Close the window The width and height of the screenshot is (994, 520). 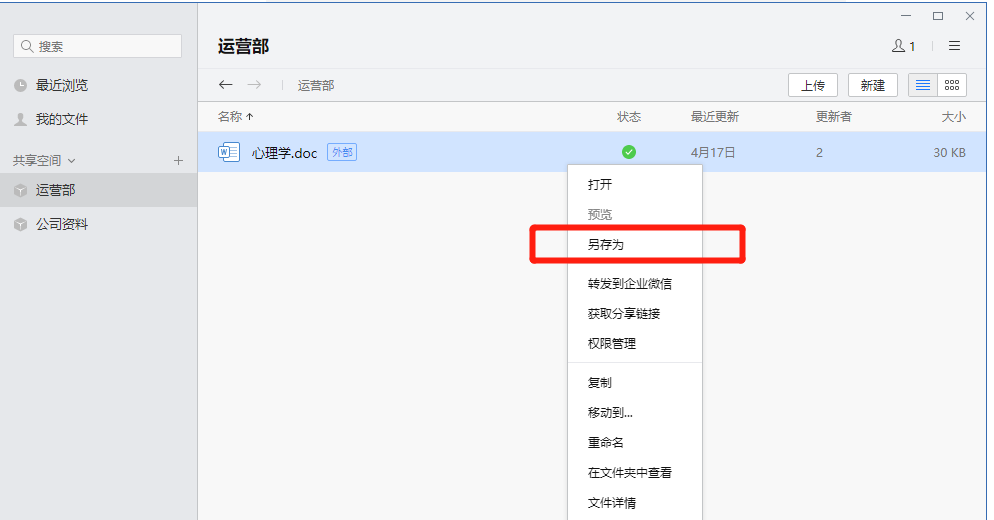970,16
